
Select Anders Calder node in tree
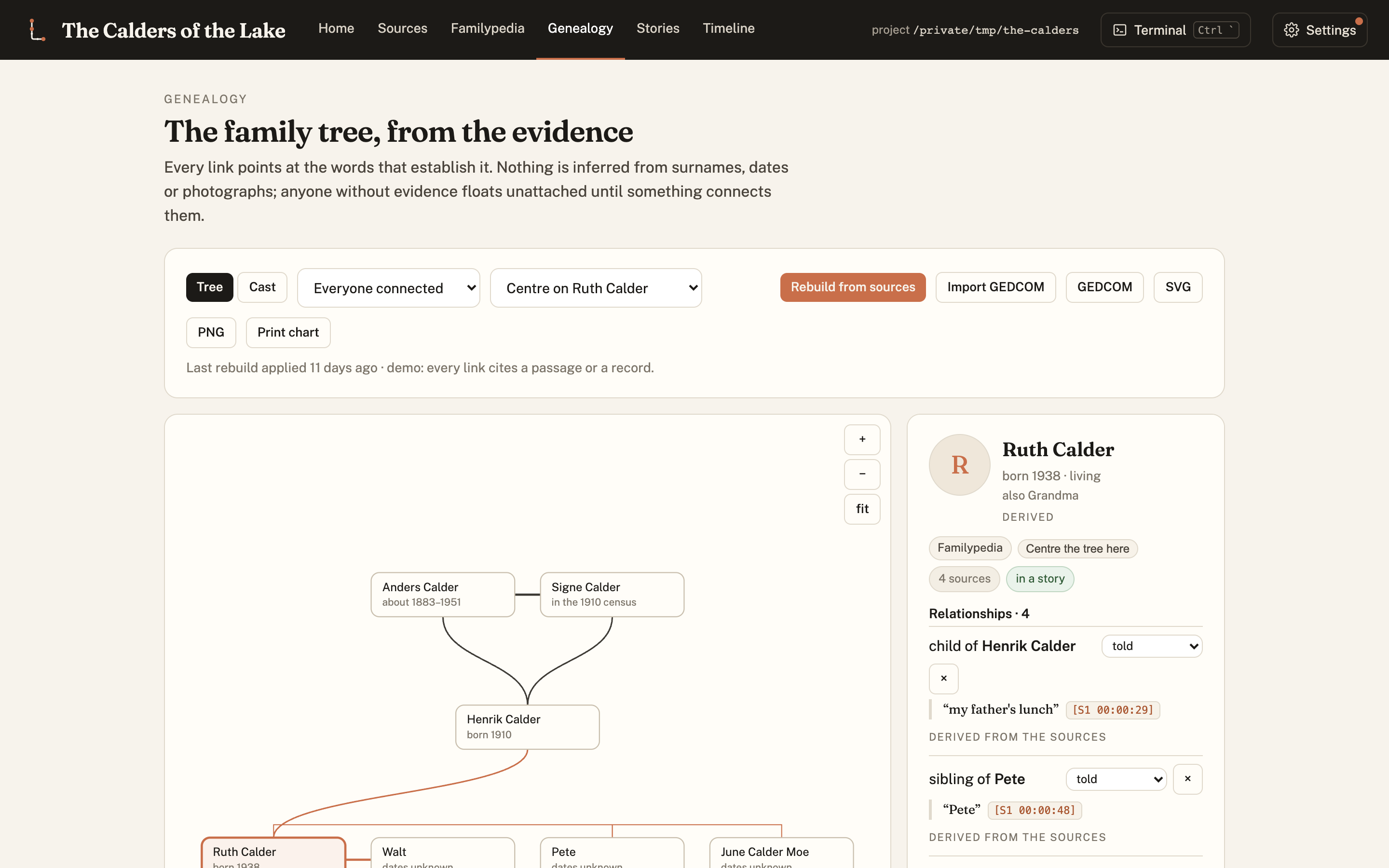(x=443, y=594)
